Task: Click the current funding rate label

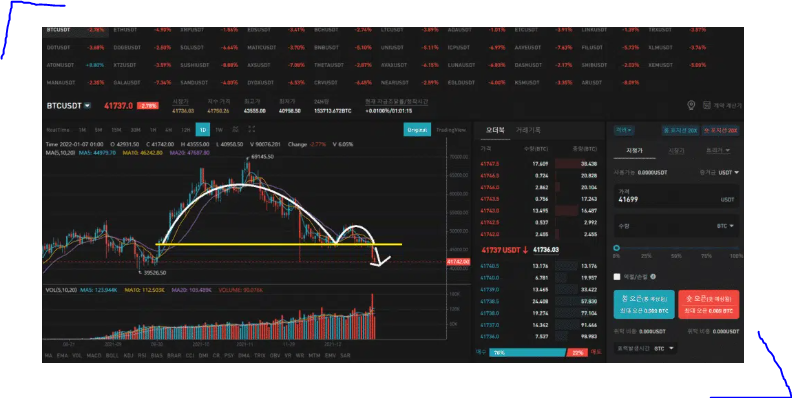Action: pyautogui.click(x=397, y=102)
